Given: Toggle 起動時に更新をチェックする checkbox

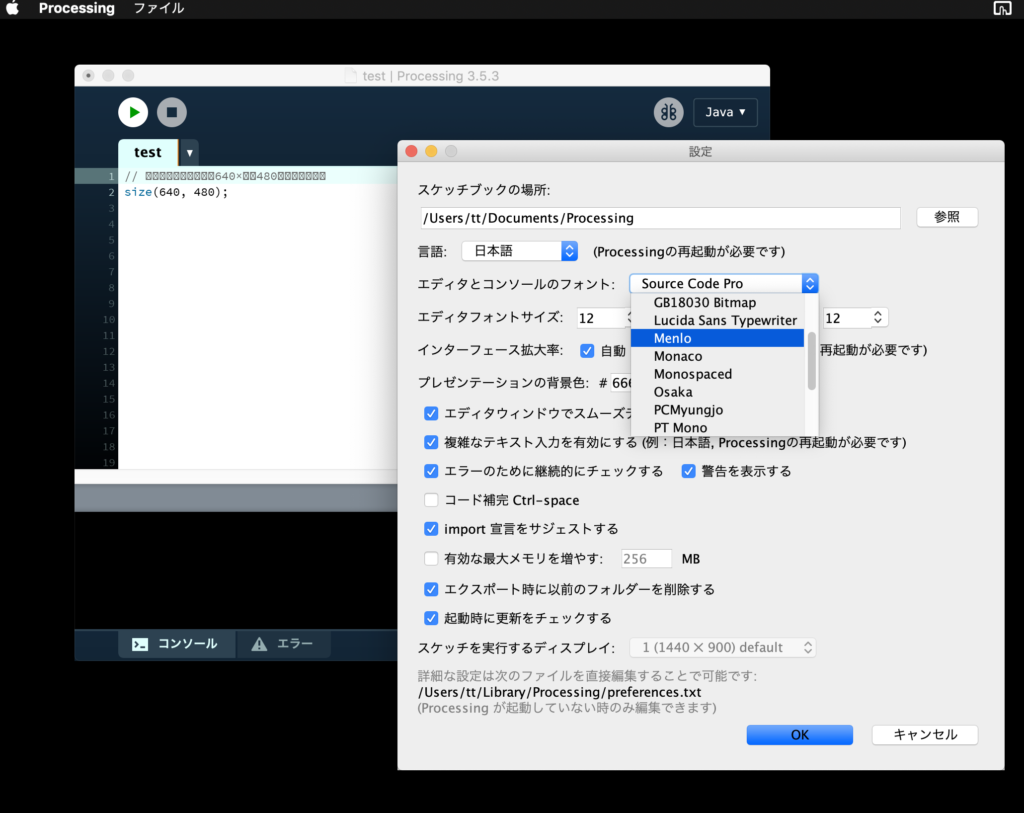Looking at the screenshot, I should tap(431, 618).
